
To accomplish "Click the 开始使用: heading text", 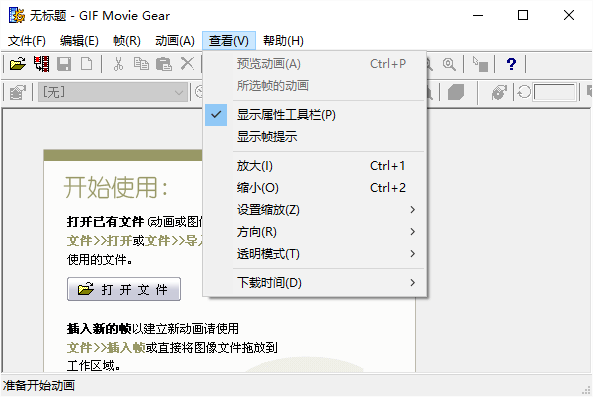I will (116, 187).
